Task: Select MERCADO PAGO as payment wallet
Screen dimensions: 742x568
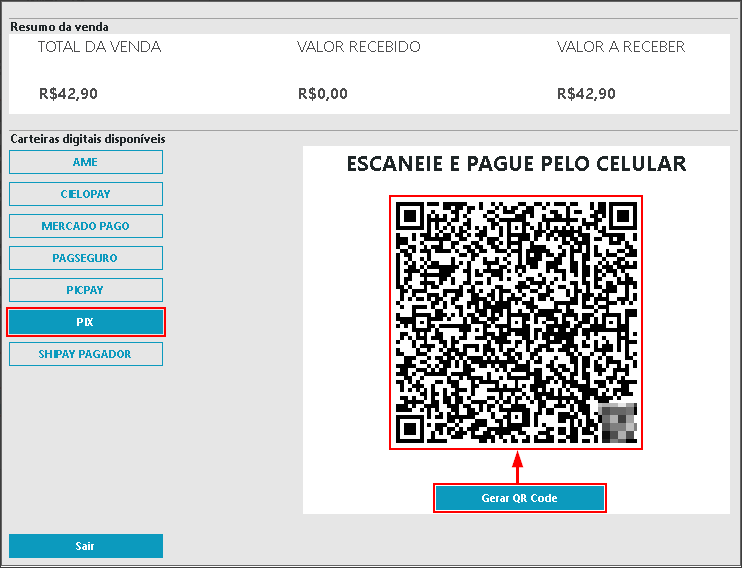Action: coord(86,226)
